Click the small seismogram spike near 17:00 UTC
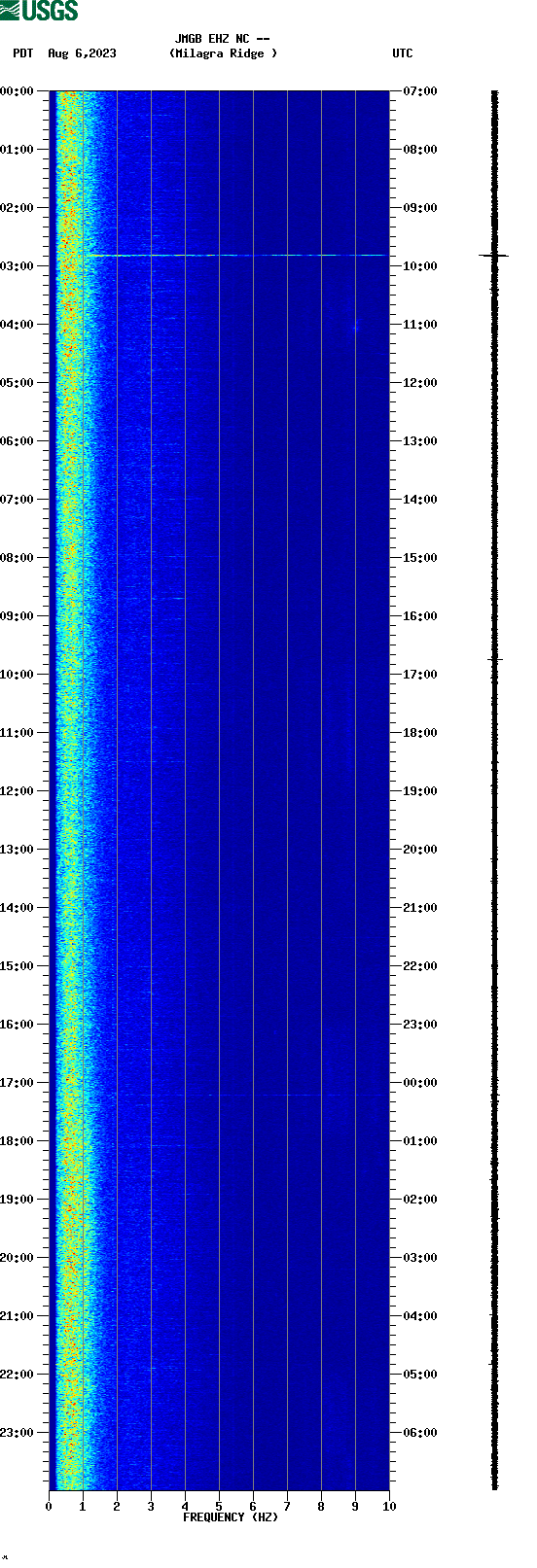 495,659
